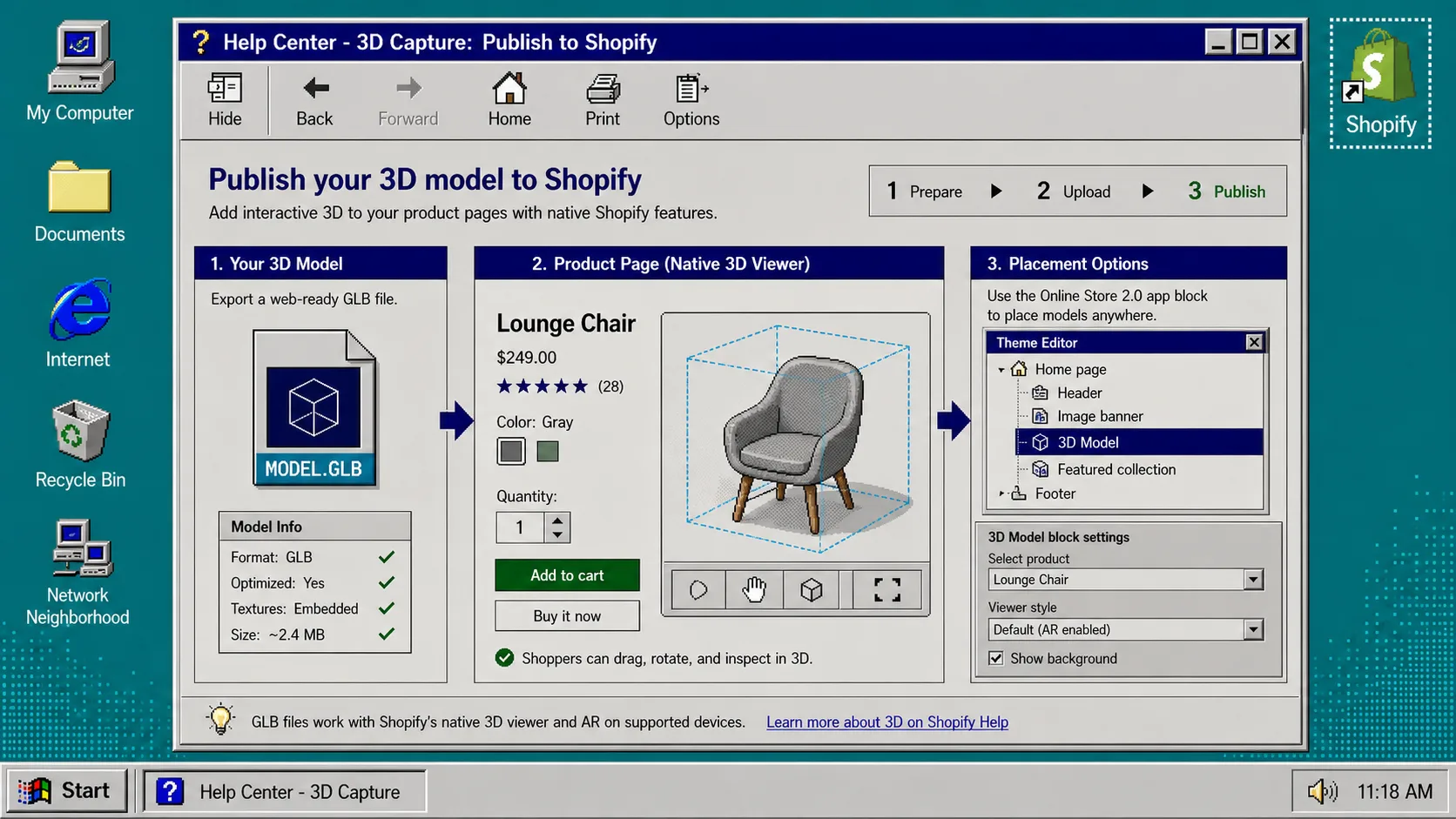This screenshot has width=1456, height=819.
Task: Open Home from the help toolbar
Action: (509, 100)
